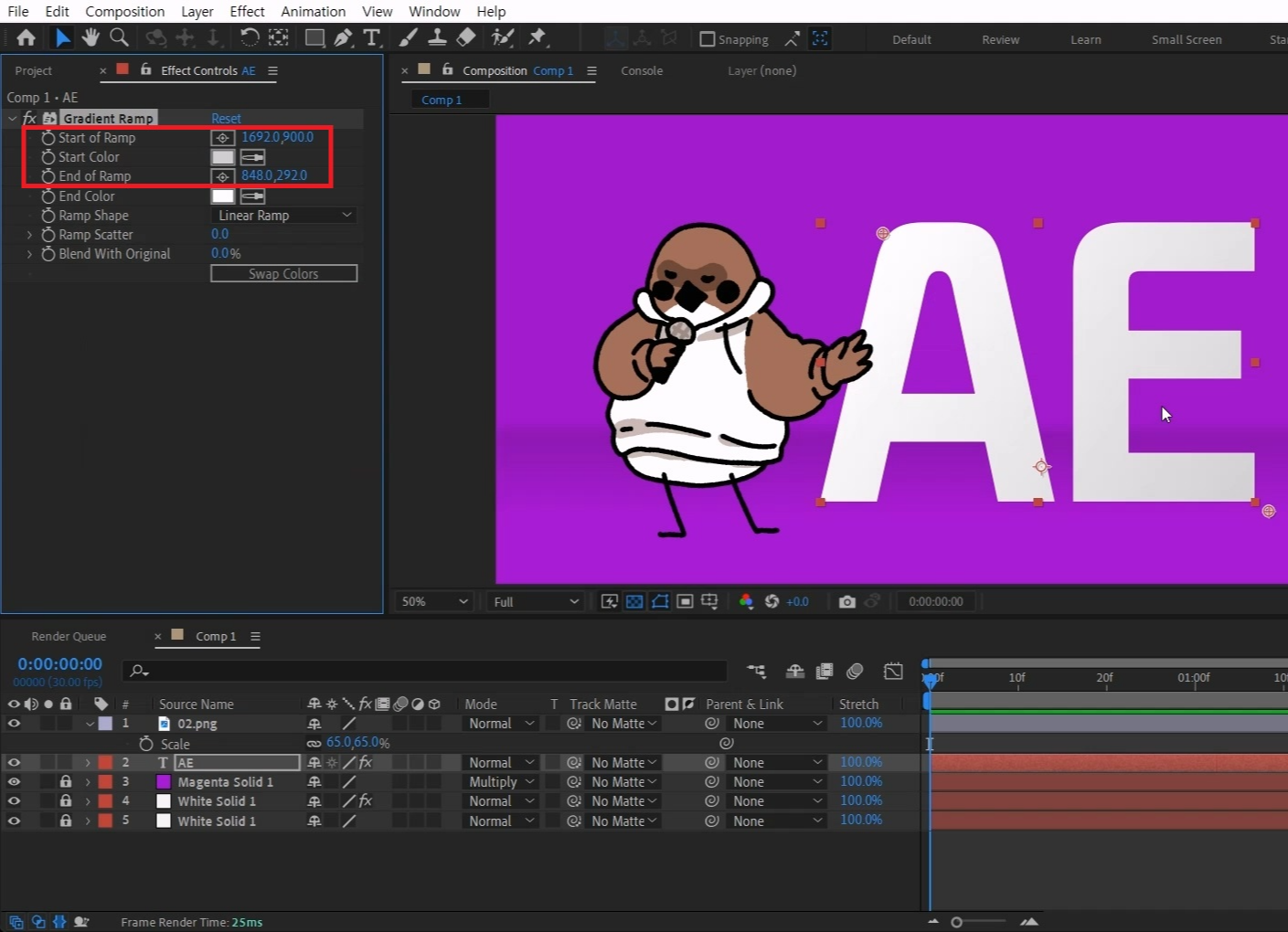The image size is (1288, 932).
Task: Expand Ramp Scatter property
Action: click(x=29, y=235)
